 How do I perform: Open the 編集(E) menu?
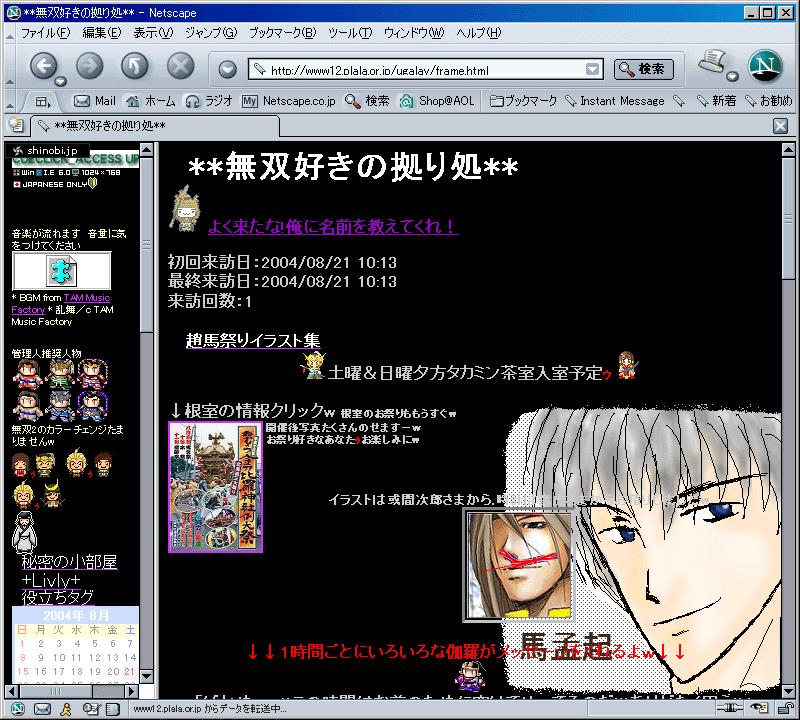(x=102, y=33)
